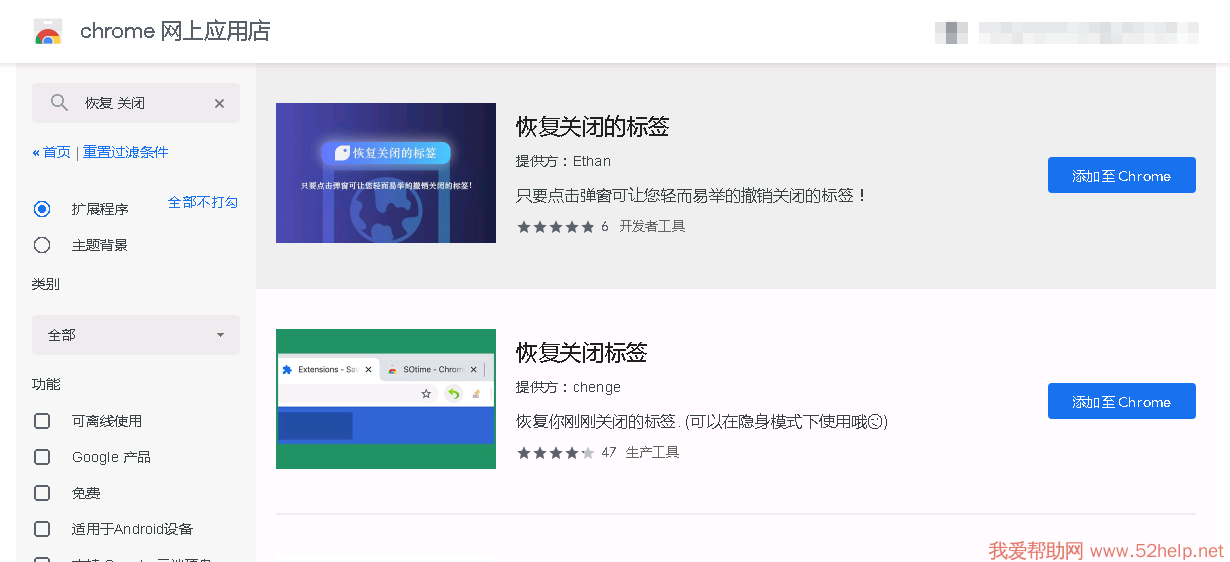The height and width of the screenshot is (562, 1230).
Task: Click the 类别 section heading
Action: tap(46, 284)
